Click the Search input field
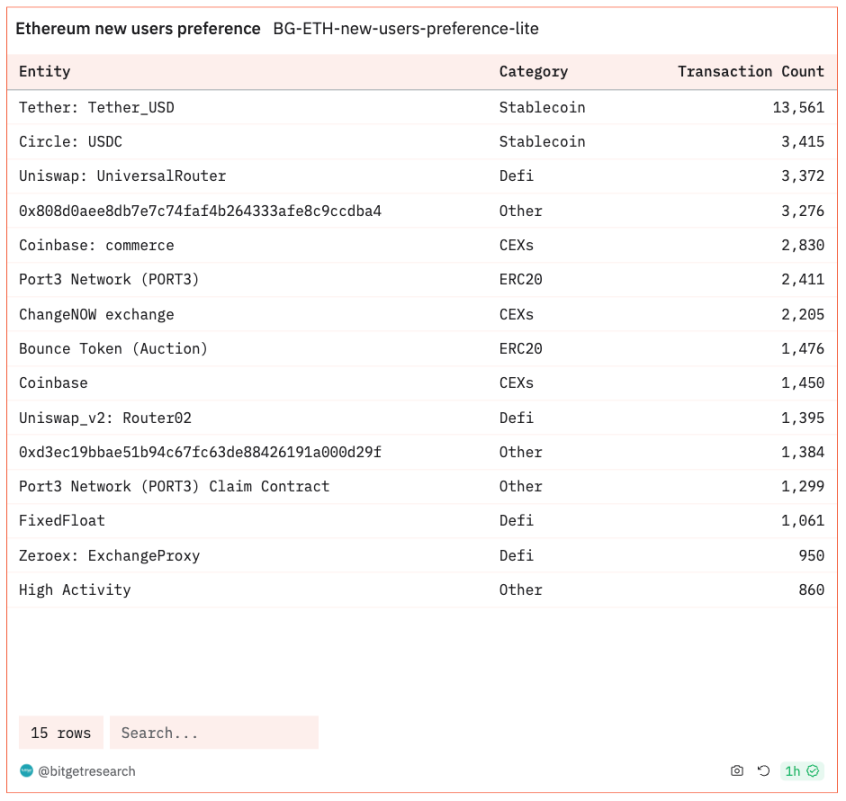The image size is (846, 801). point(214,732)
